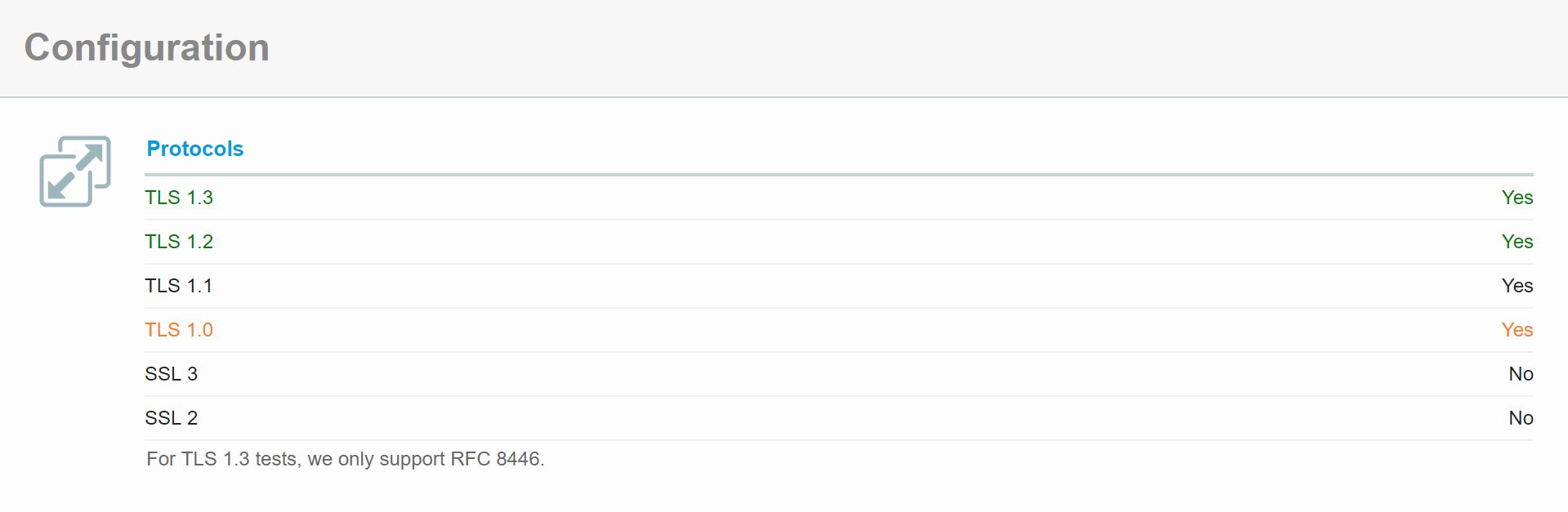Click the TLS 1.3 protocol label

point(179,198)
